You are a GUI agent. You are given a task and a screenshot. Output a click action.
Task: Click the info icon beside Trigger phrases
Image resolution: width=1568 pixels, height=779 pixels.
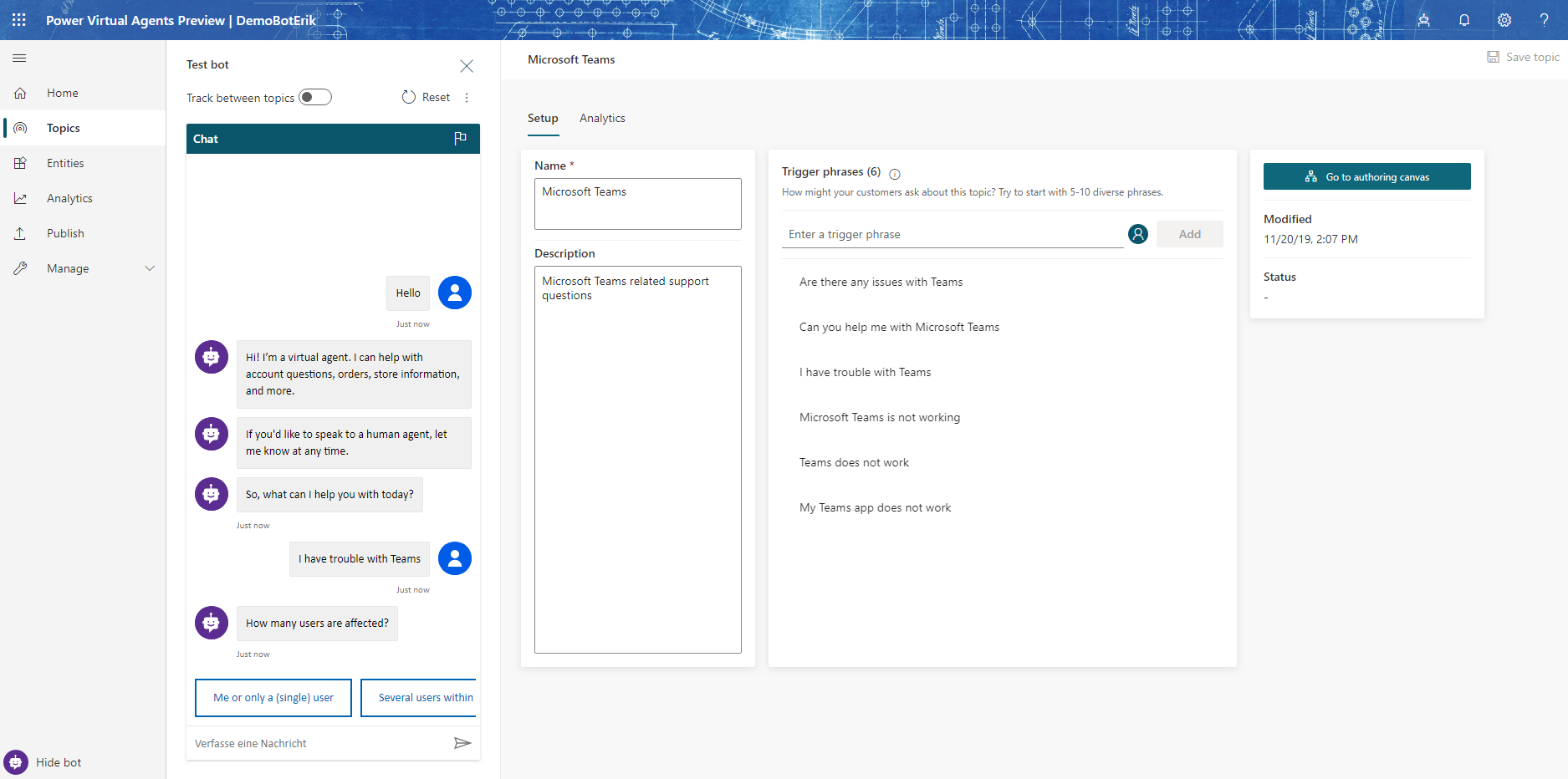pos(895,174)
